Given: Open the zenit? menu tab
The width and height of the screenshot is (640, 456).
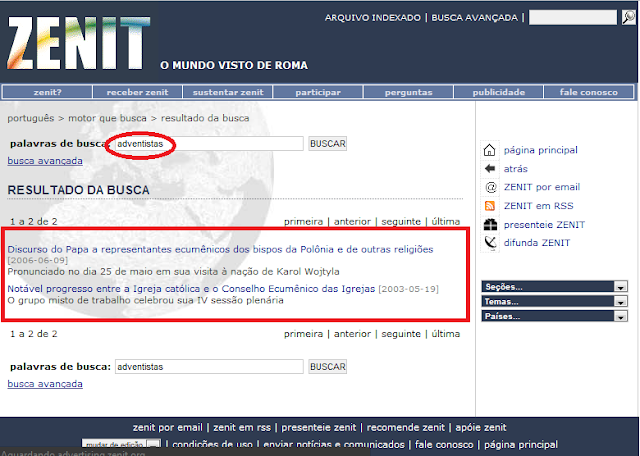Looking at the screenshot, I should (47, 92).
